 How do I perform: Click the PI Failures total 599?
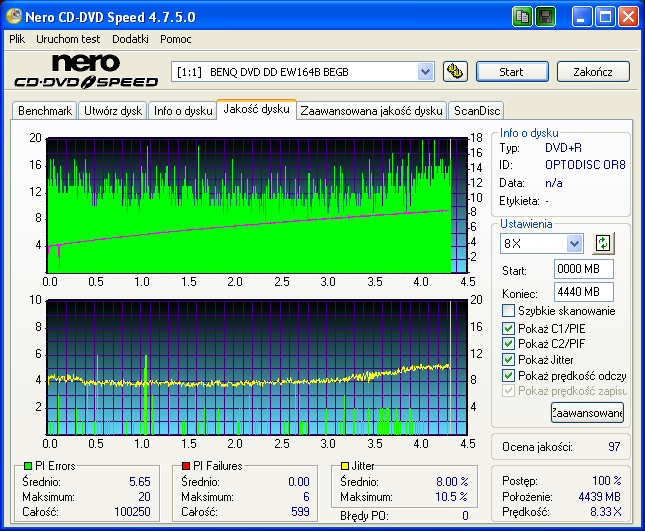point(300,512)
